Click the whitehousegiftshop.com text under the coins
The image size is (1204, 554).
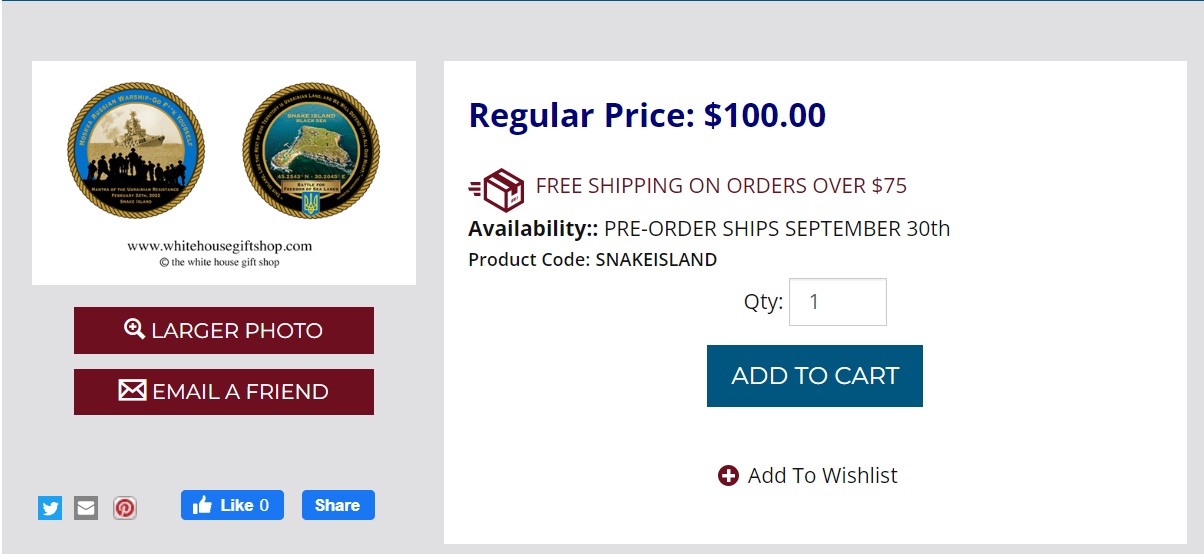click(220, 245)
